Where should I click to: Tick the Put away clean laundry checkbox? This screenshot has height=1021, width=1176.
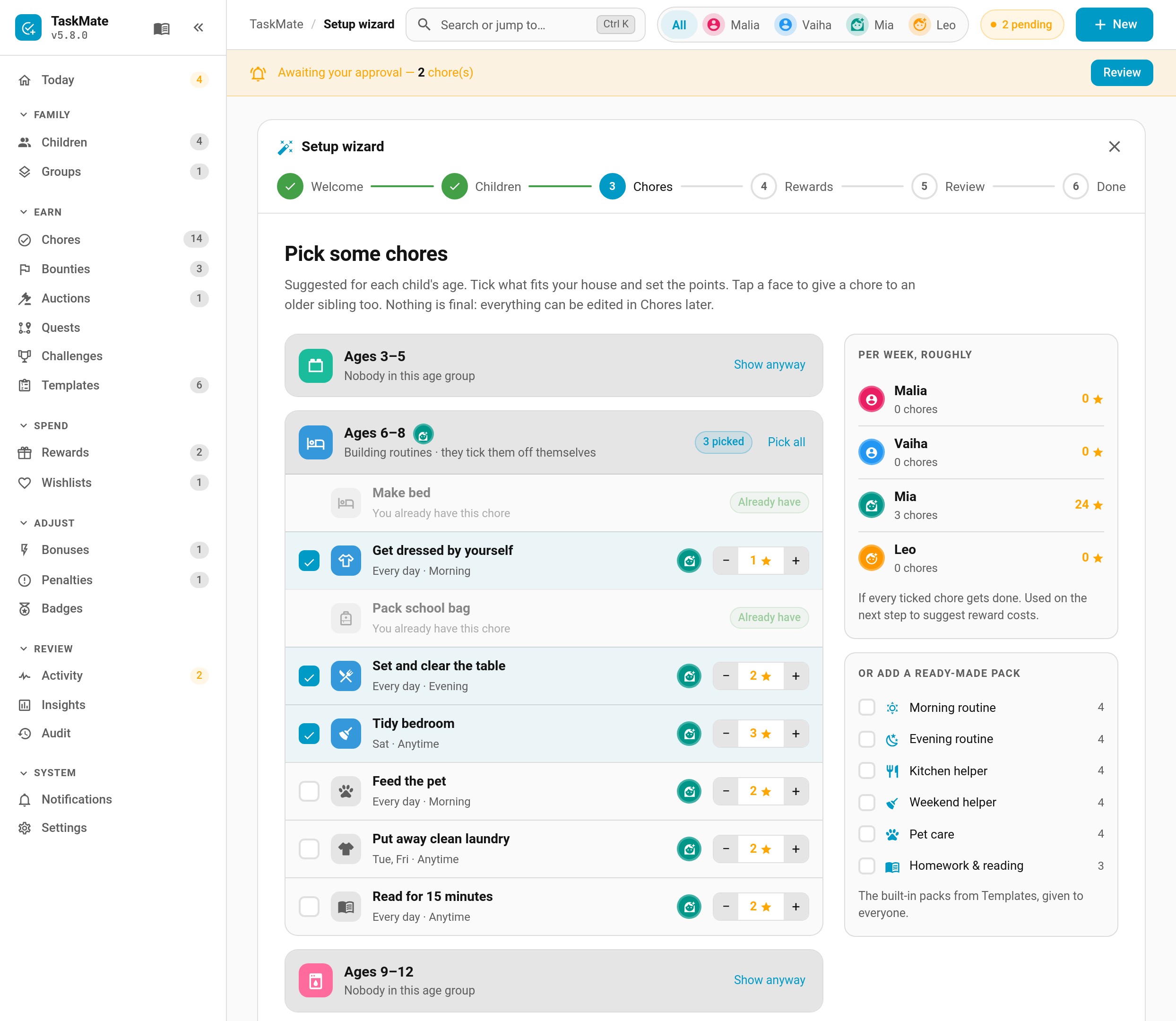click(x=310, y=849)
